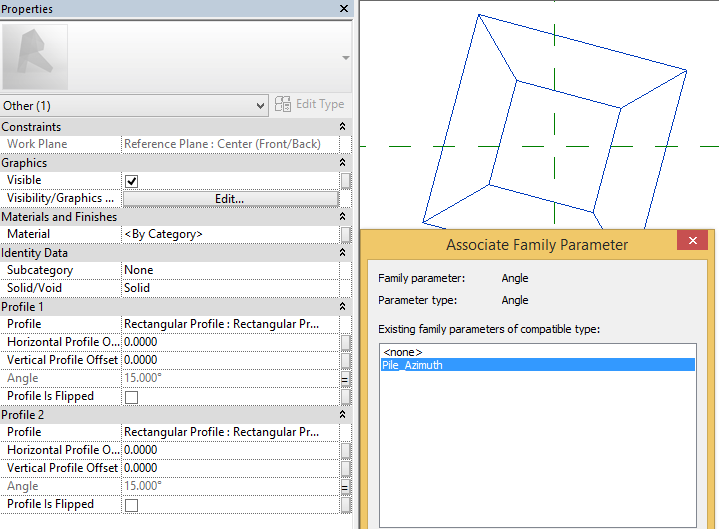Click Profile 2 Horizontal Profile Offset value
Screen dimensions: 719x529
(230, 450)
